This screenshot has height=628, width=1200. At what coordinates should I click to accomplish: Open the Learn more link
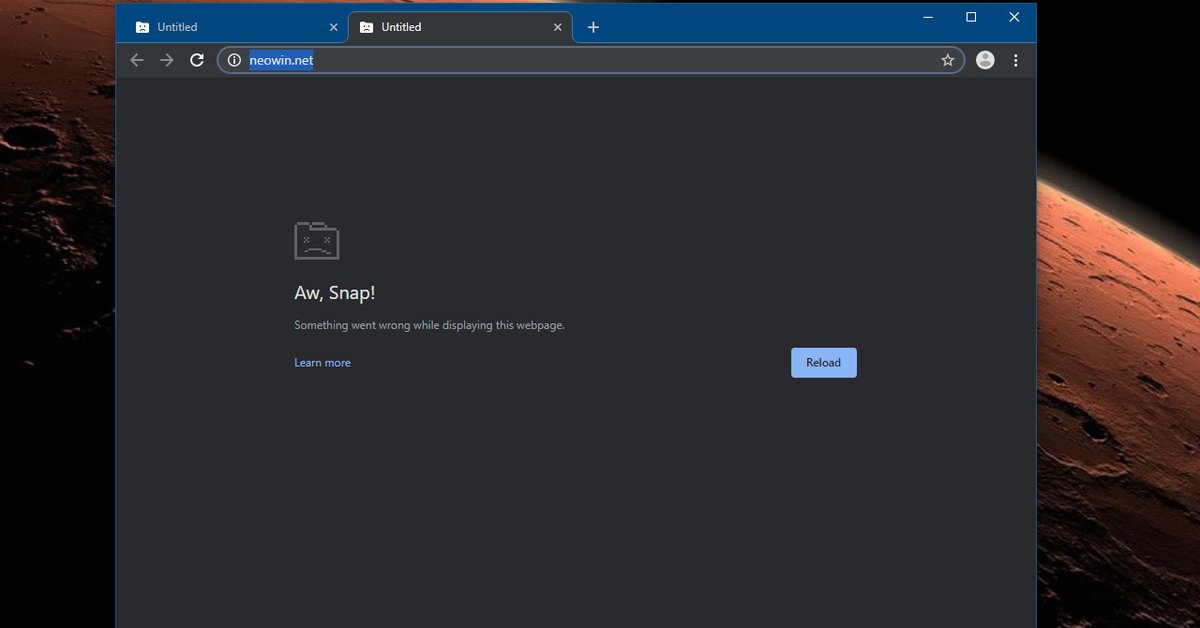322,363
